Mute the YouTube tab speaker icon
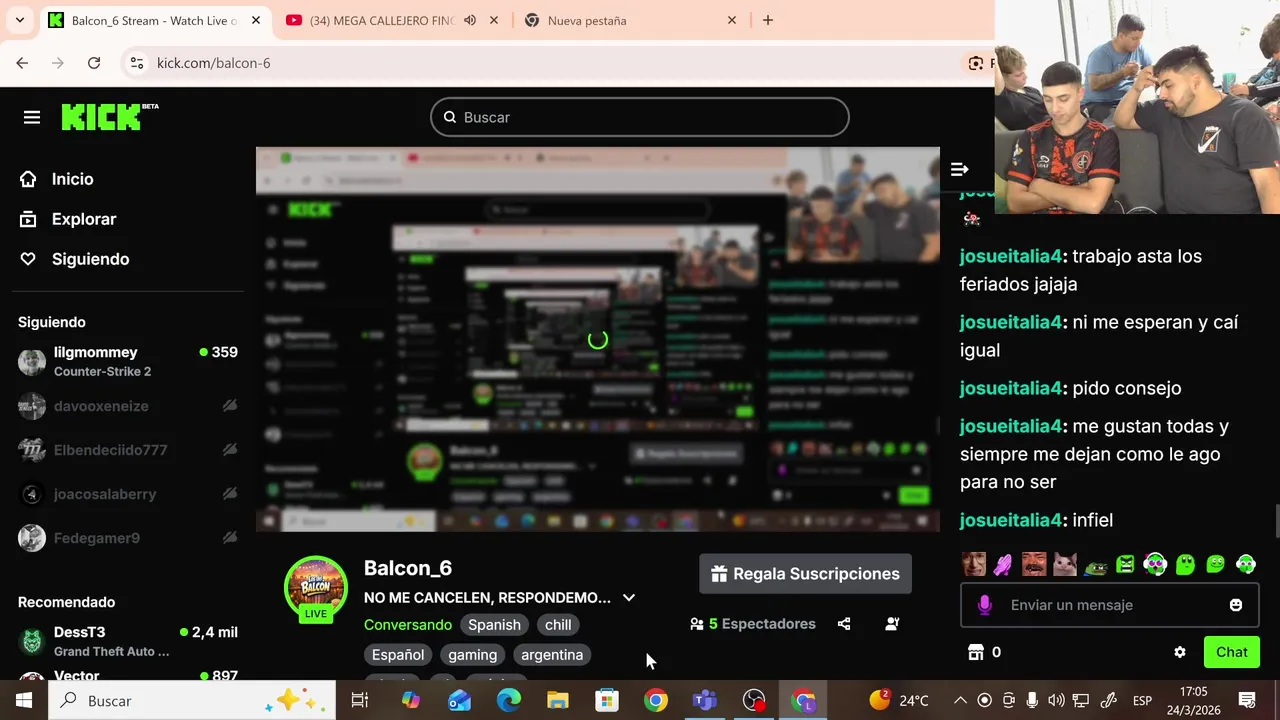 tap(470, 20)
